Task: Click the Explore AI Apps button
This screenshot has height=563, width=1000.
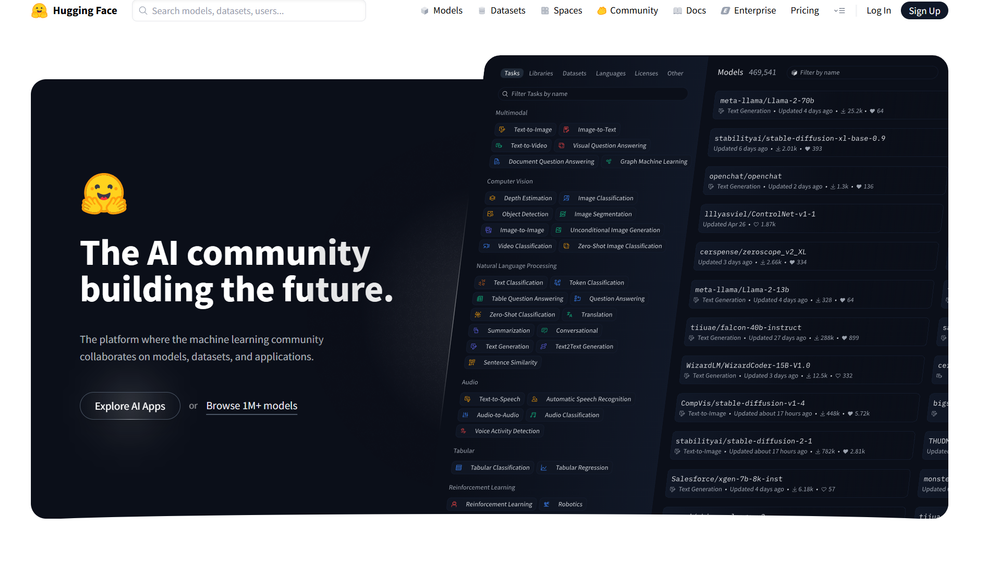Action: (130, 406)
